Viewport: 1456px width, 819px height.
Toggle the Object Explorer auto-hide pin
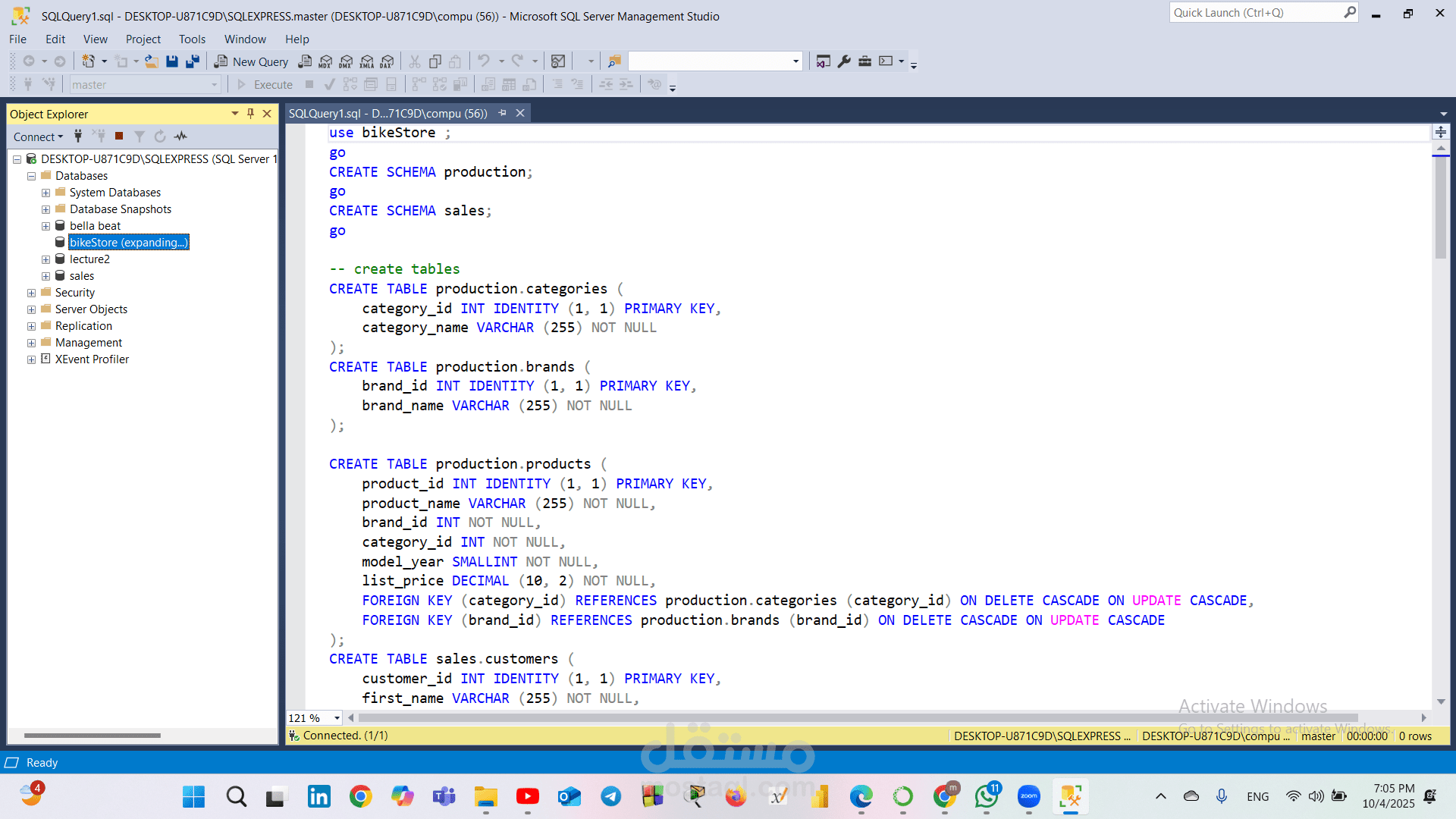(x=250, y=114)
